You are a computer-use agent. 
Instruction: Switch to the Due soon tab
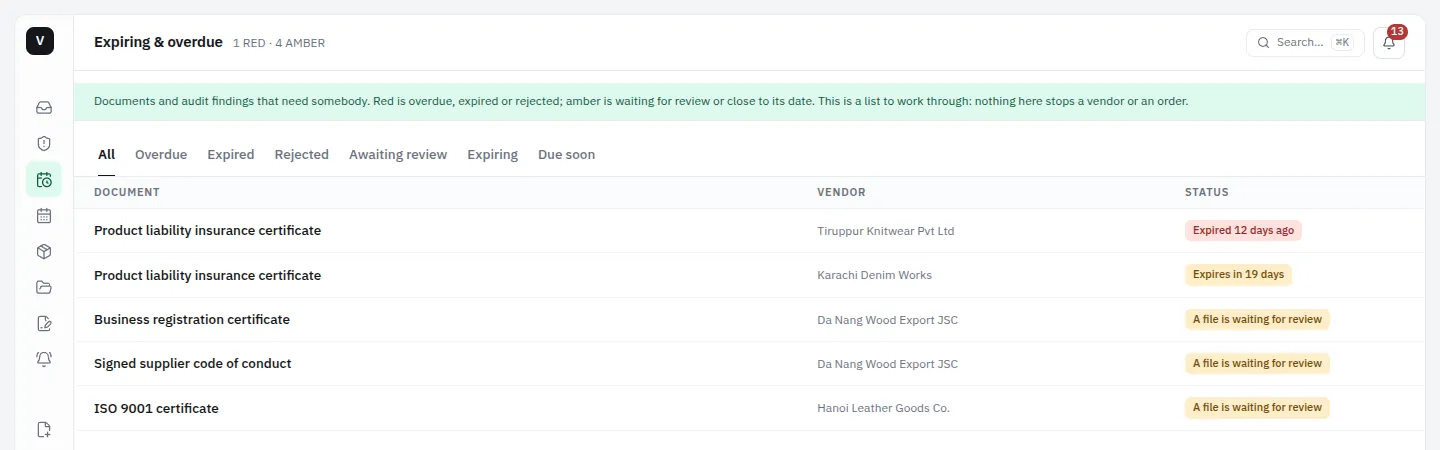(x=566, y=155)
